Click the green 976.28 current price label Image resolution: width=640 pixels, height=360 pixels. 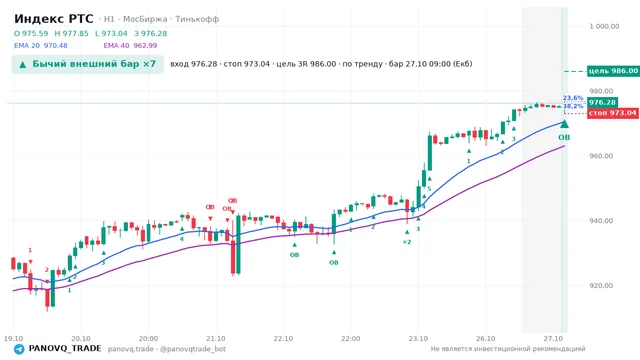click(602, 102)
